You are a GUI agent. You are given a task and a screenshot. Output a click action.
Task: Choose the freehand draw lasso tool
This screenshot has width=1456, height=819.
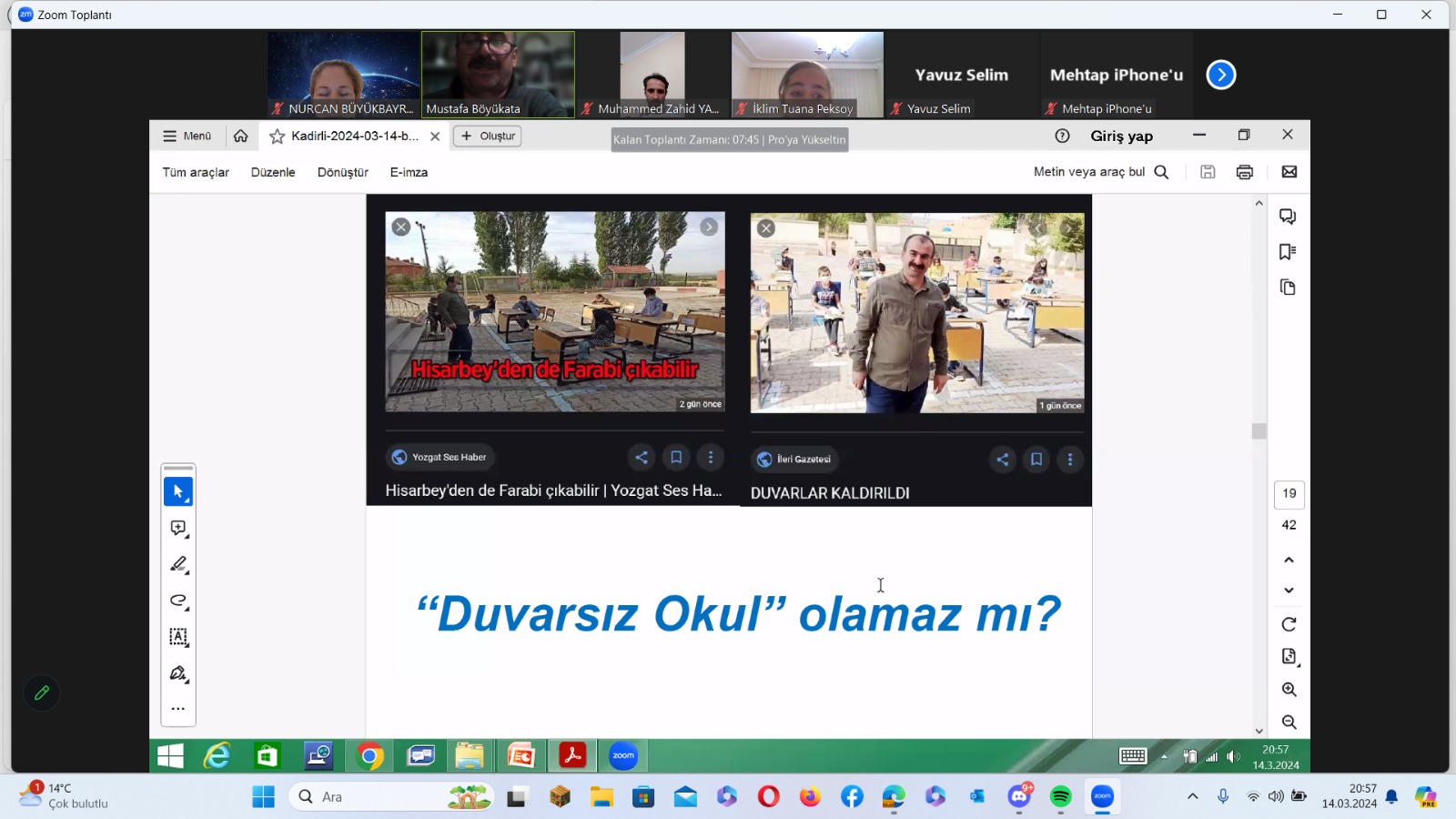click(178, 601)
